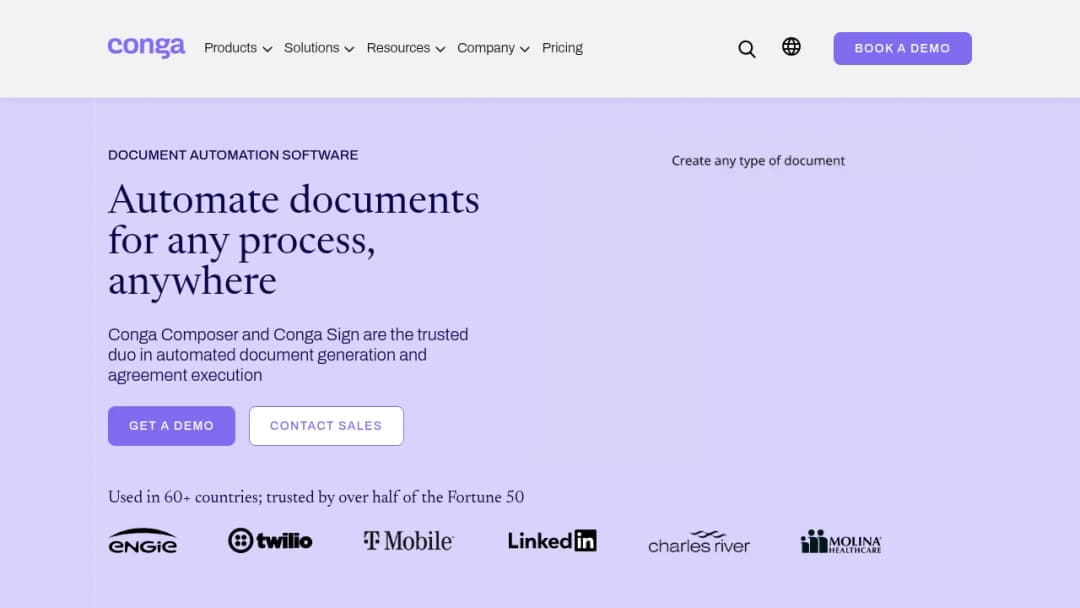Click the 'Create any type of document' text
1080x608 pixels.
[758, 161]
